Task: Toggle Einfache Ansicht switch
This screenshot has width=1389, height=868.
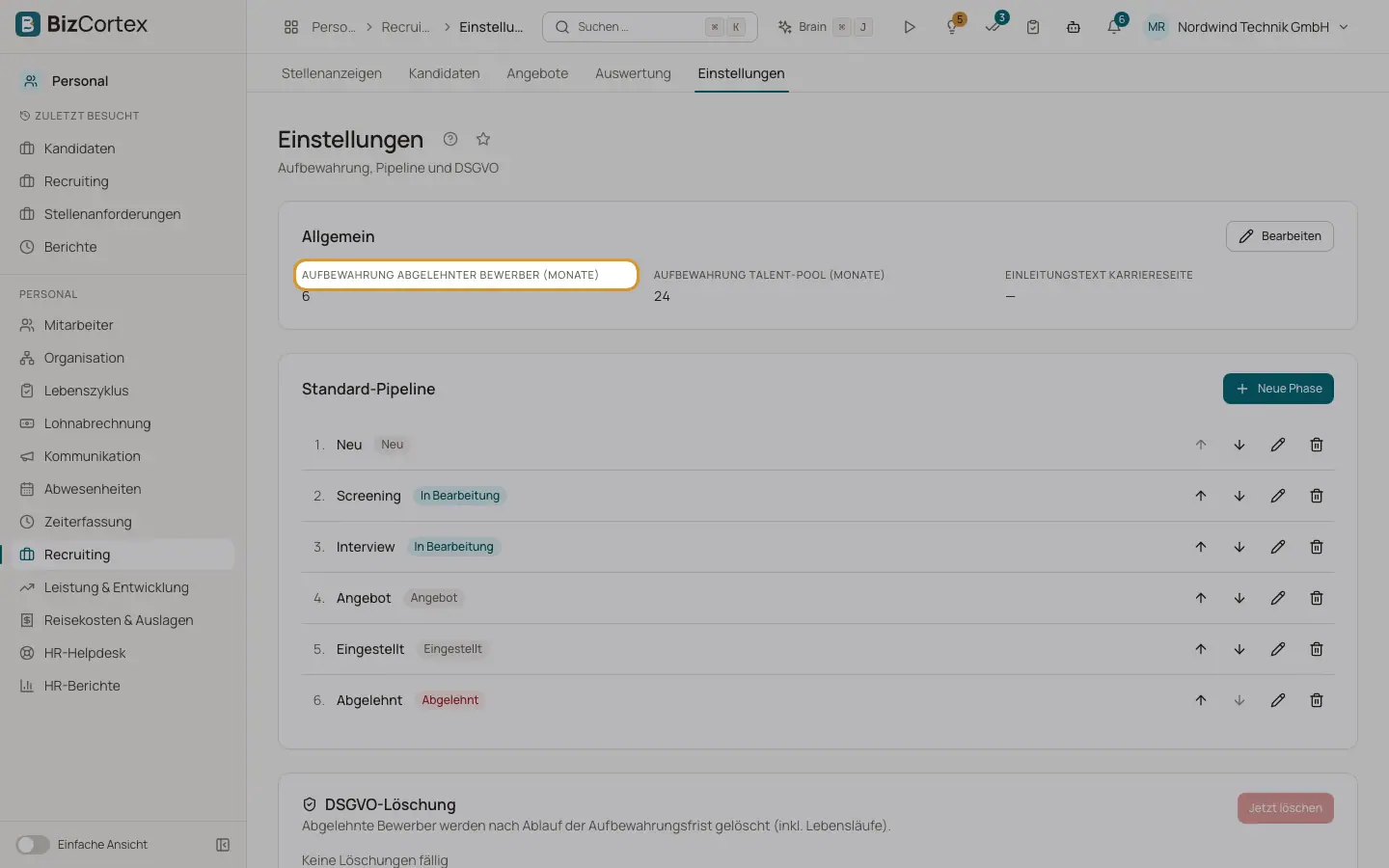Action: point(33,845)
